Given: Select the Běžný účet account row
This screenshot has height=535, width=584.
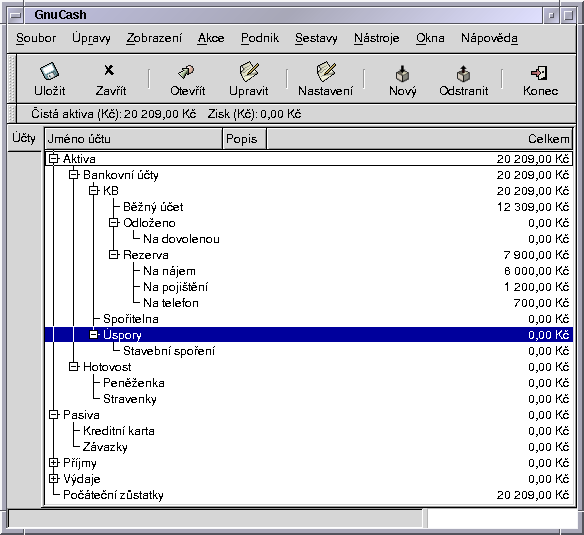Looking at the screenshot, I should coord(308,206).
